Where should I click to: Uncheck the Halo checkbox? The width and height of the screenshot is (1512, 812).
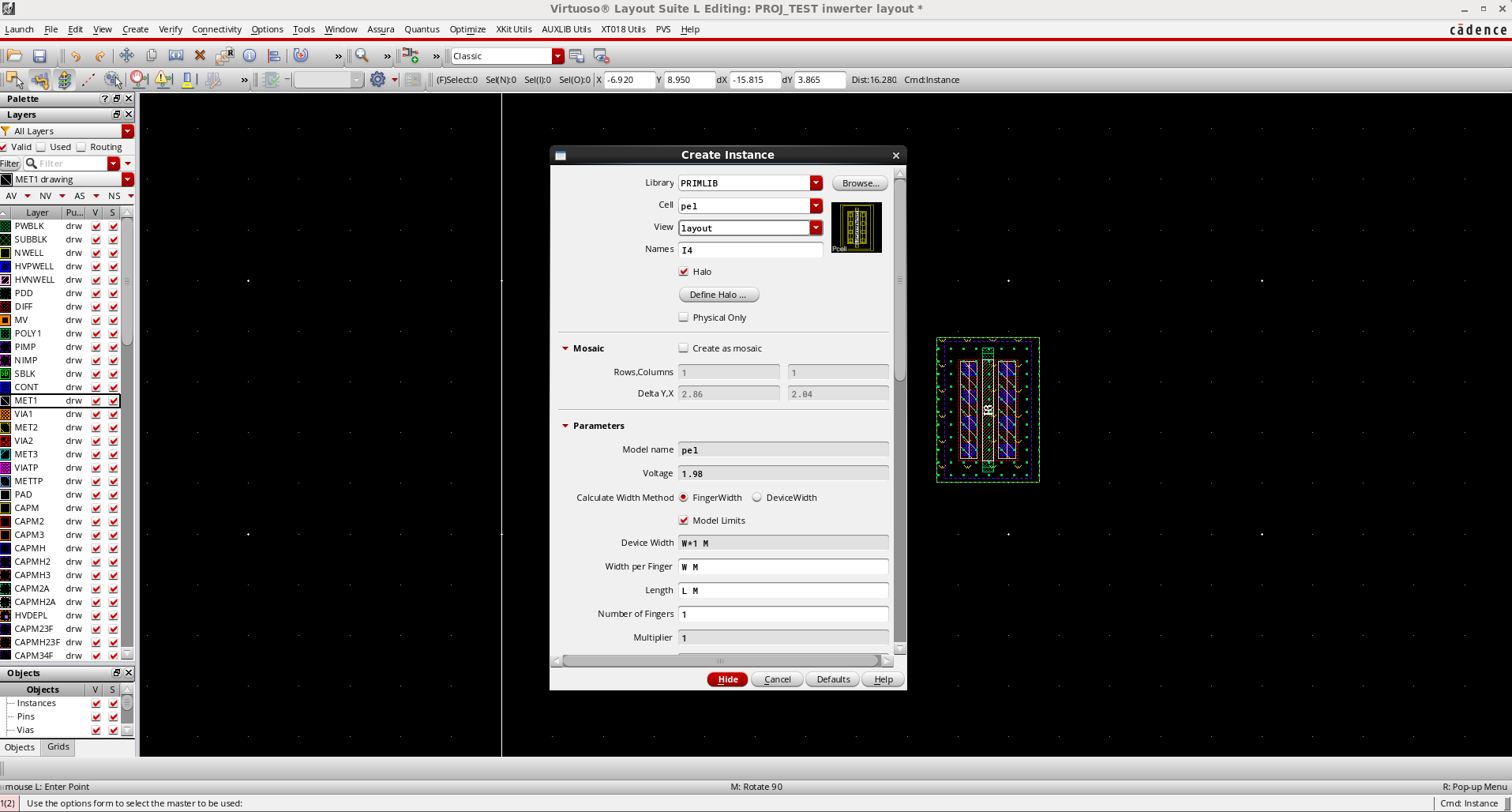coord(684,272)
